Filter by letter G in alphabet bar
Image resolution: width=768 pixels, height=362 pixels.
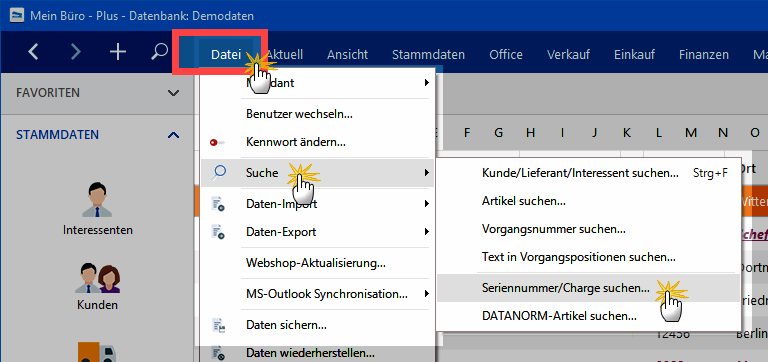(499, 132)
